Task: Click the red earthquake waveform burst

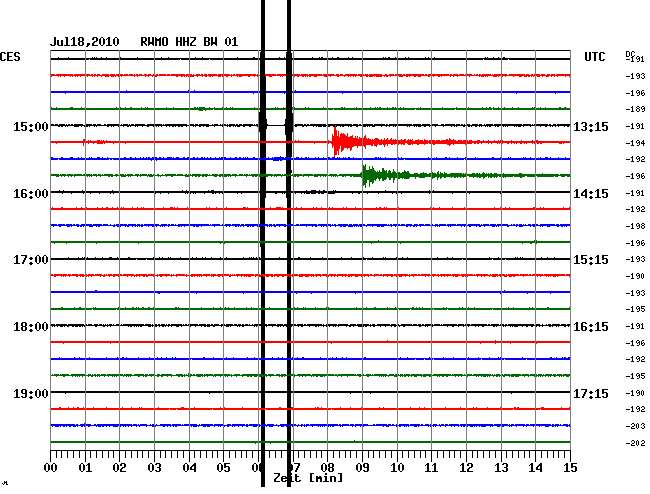Action: [x=346, y=142]
